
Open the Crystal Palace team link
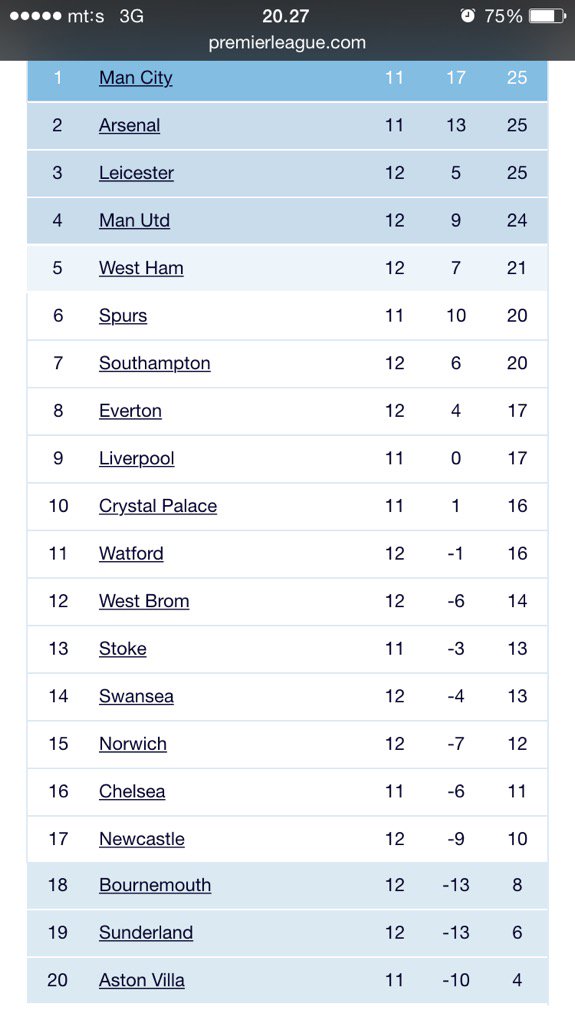[x=158, y=506]
